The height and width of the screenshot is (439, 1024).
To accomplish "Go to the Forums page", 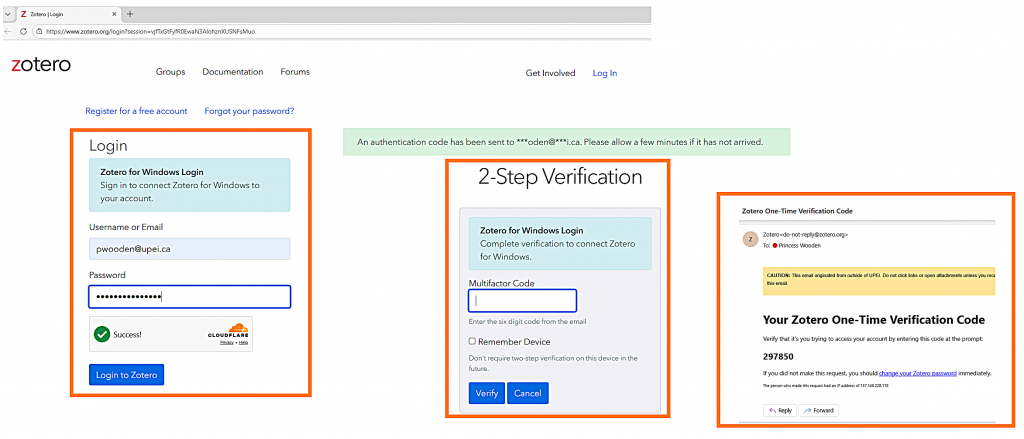I will [x=295, y=72].
